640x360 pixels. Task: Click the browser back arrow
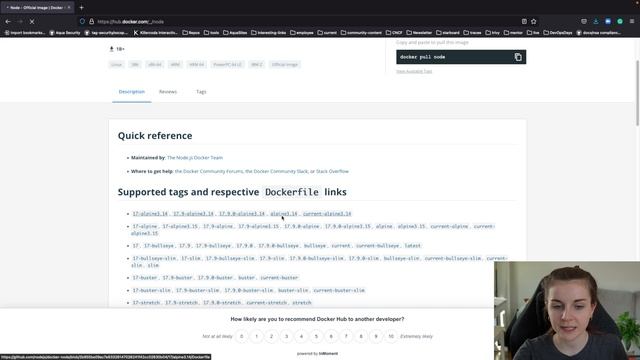pyautogui.click(x=8, y=21)
